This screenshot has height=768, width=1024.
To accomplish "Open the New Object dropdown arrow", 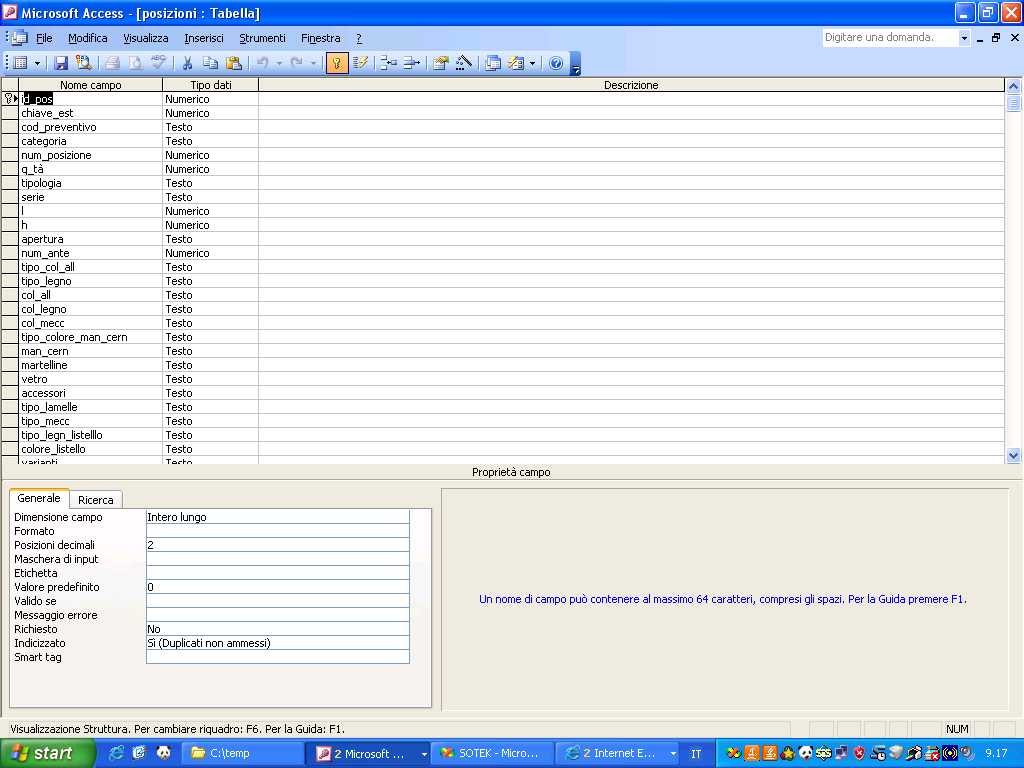I will pyautogui.click(x=532, y=63).
